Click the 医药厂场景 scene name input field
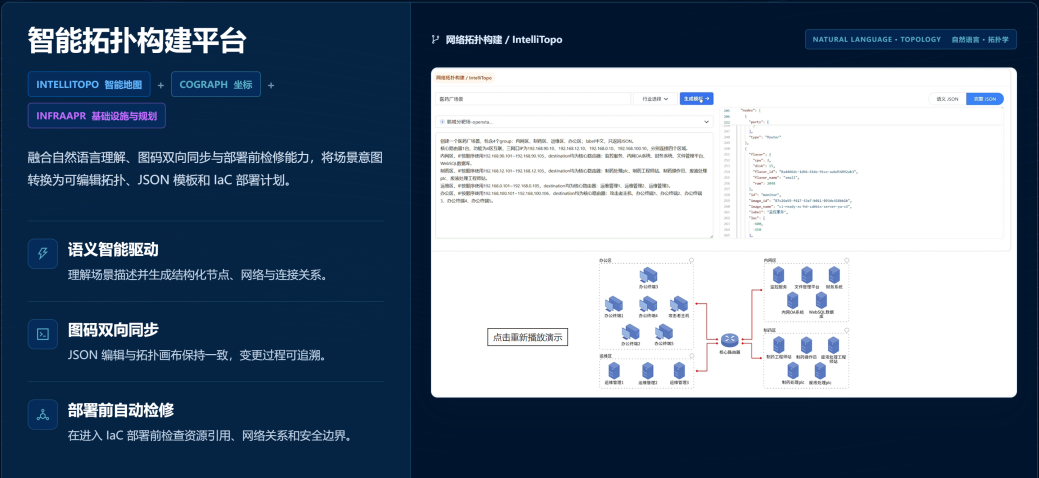1039x478 pixels. coord(533,99)
